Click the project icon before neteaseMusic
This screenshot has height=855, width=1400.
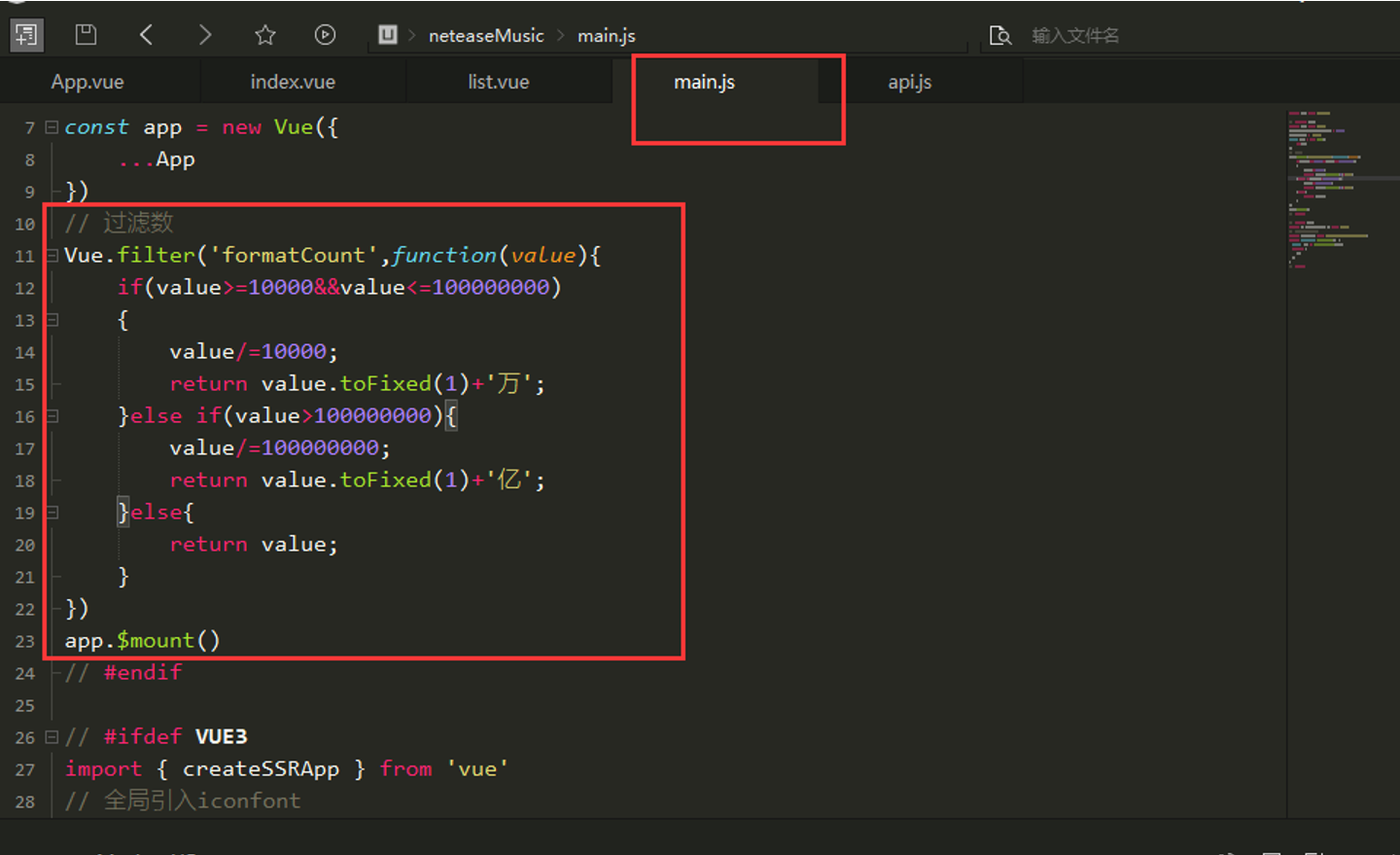click(387, 35)
